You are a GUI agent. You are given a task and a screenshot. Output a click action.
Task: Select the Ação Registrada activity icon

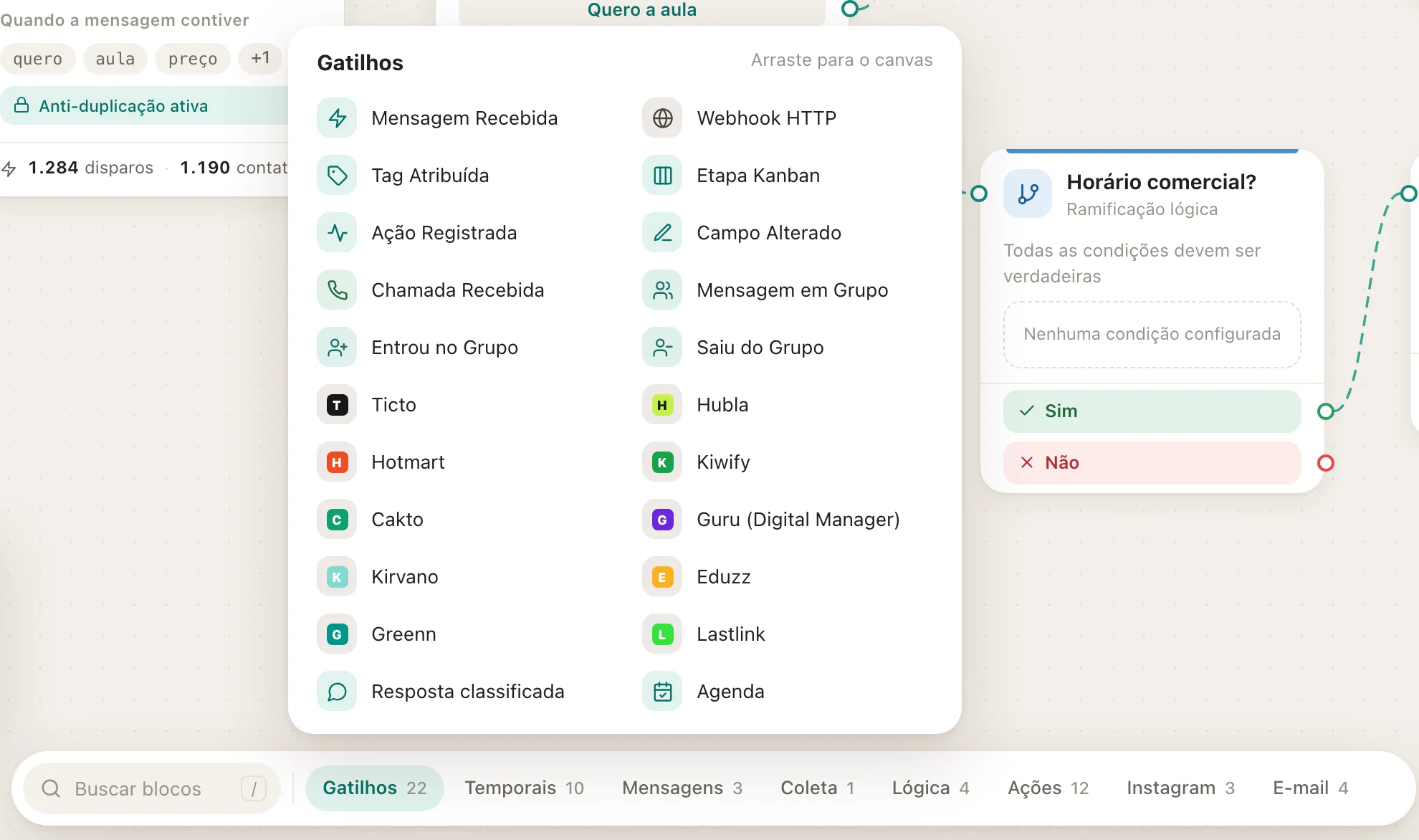click(337, 233)
